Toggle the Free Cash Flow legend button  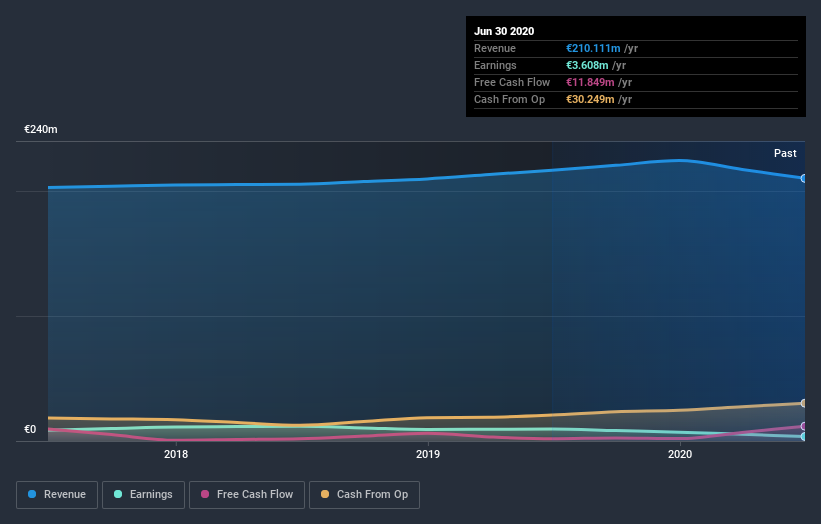click(247, 495)
